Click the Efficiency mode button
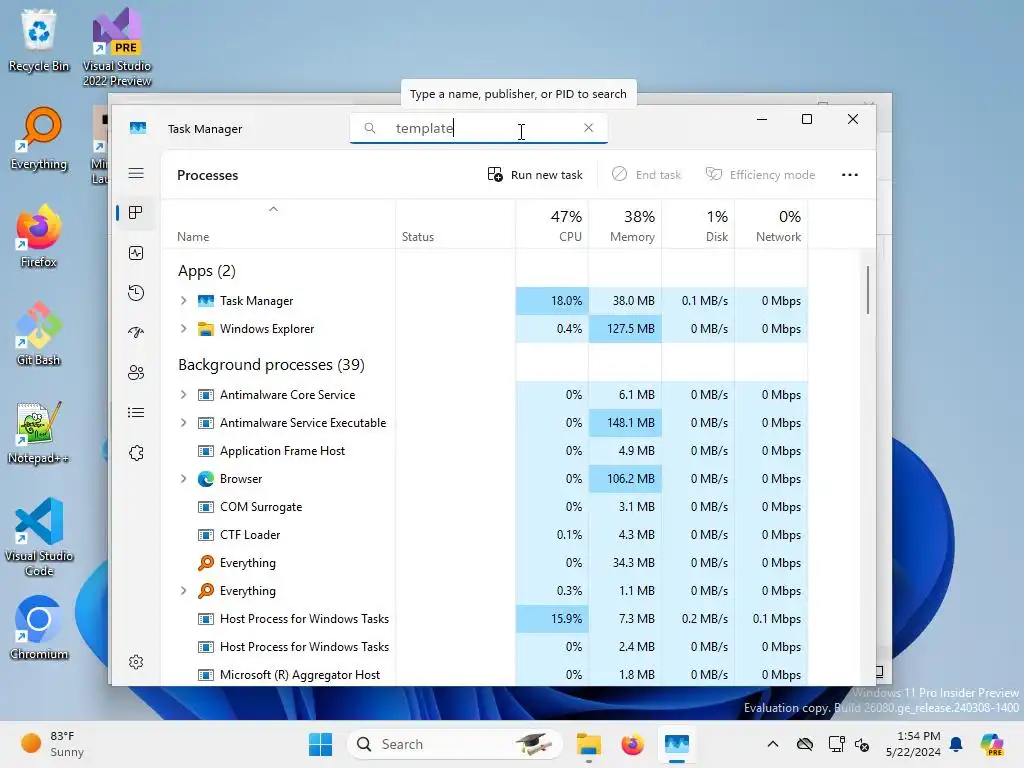The height and width of the screenshot is (768, 1024). [x=760, y=174]
